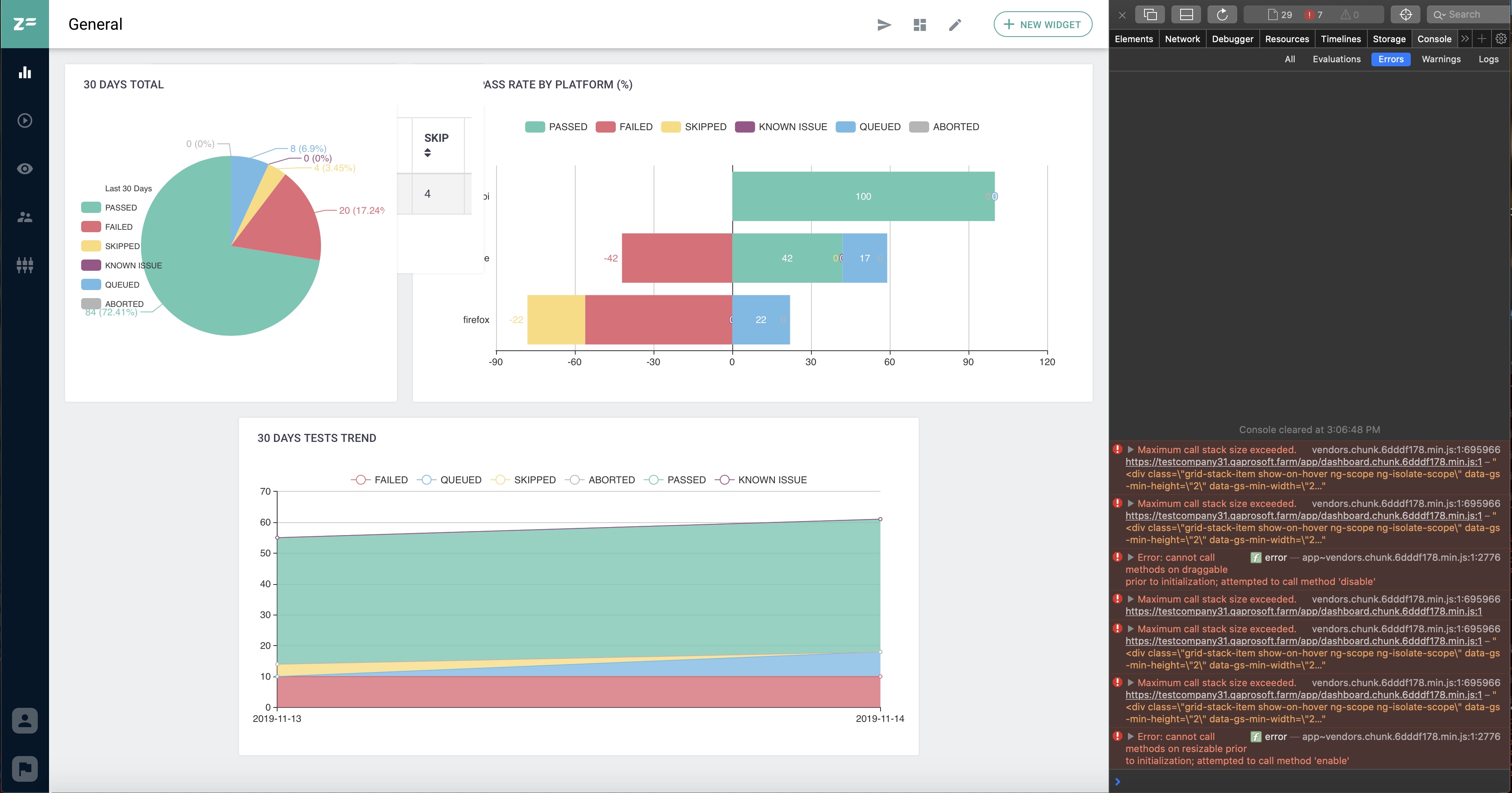Open integrations sliders icon in sidebar
This screenshot has width=1512, height=793.
click(x=25, y=265)
